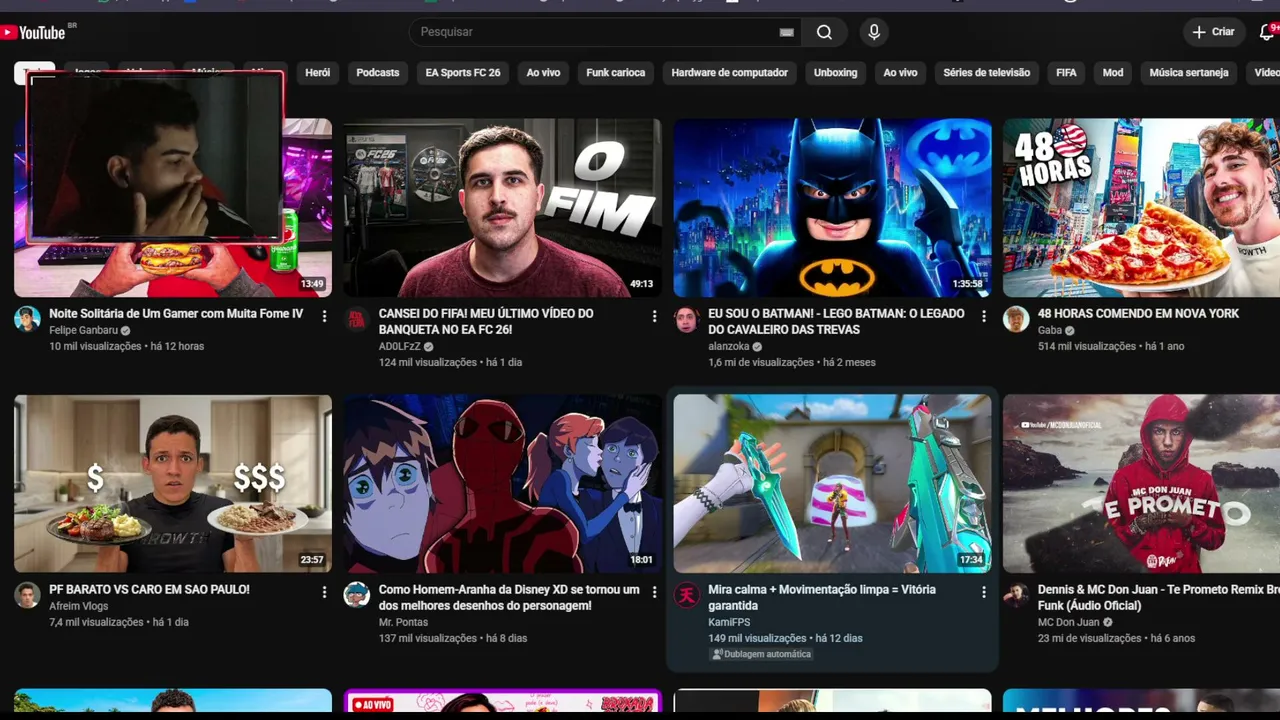This screenshot has width=1280, height=720.
Task: Filter by the Mod chip
Action: pos(1113,73)
